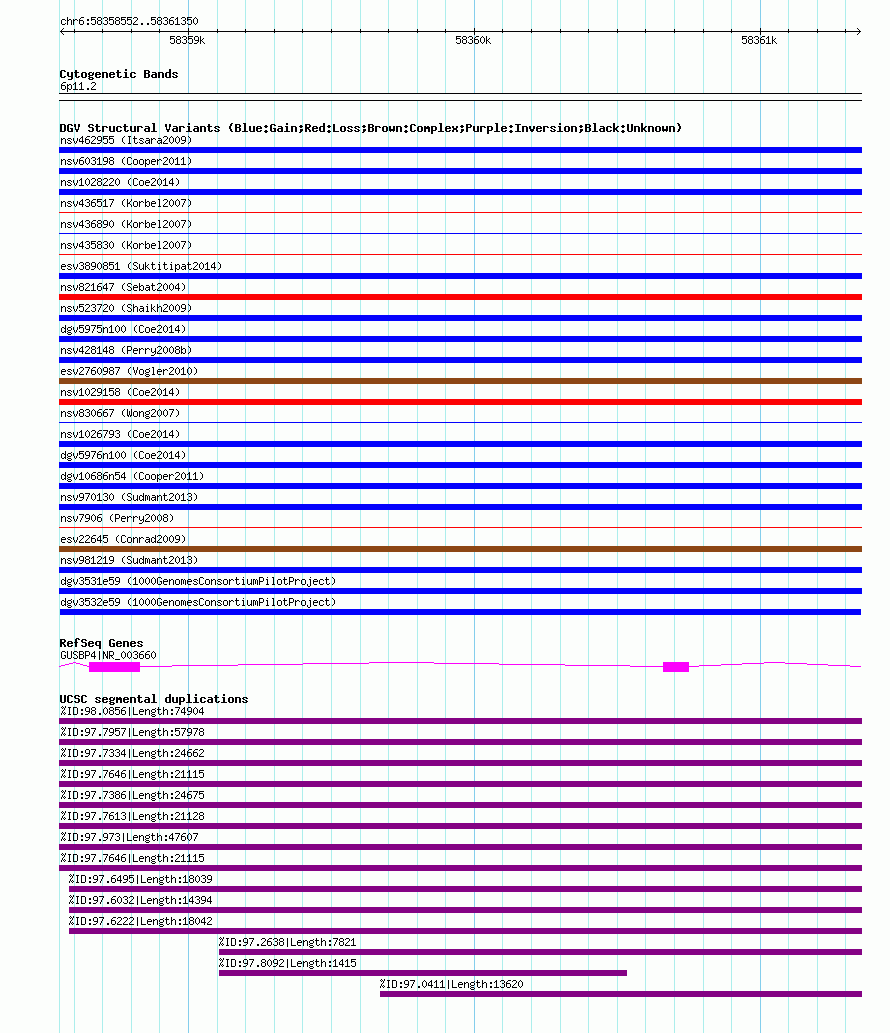Click esv3890851 (Suktitipat2014) label
Screen dimensions: 890x1033
click(141, 267)
